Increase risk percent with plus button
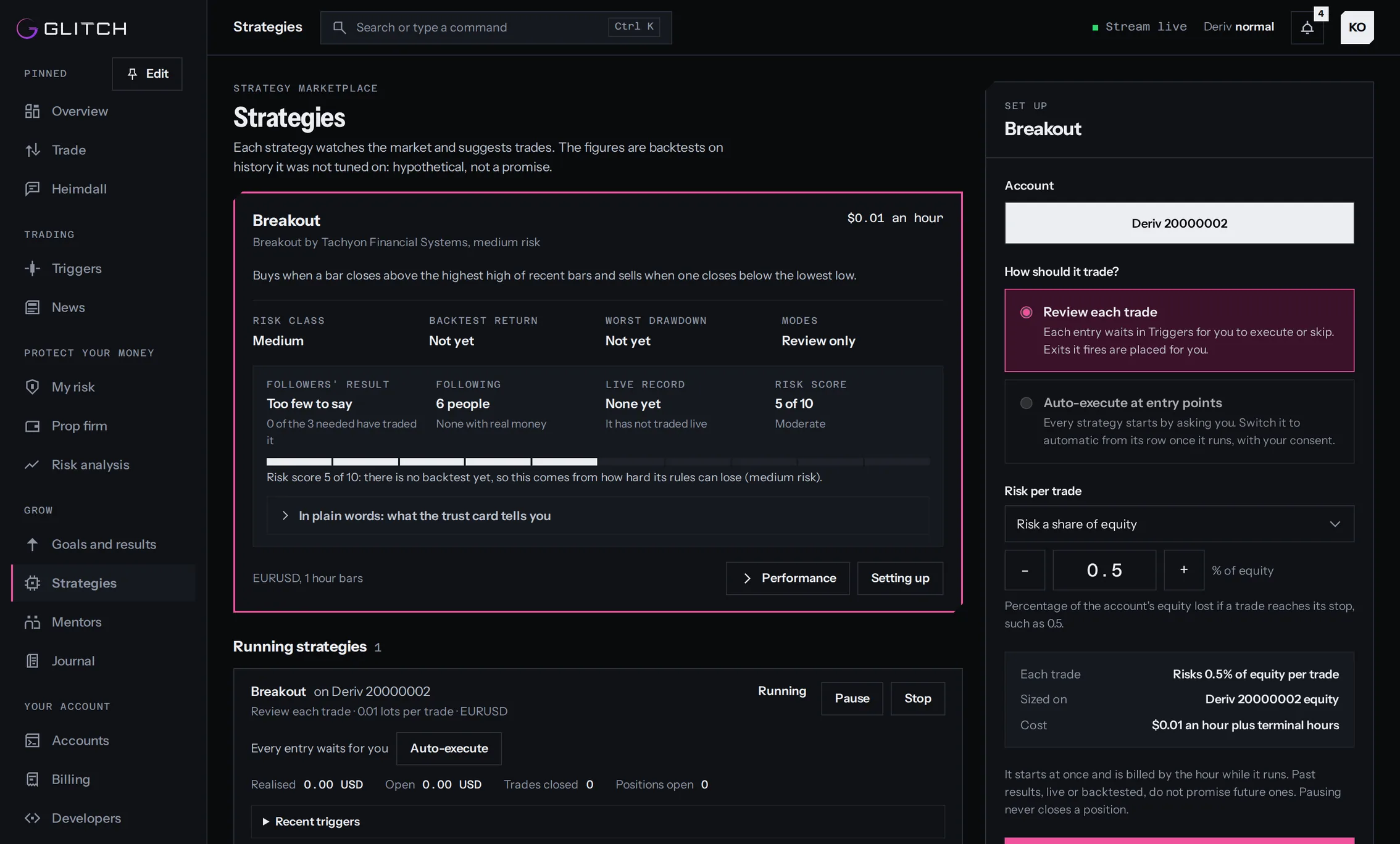The height and width of the screenshot is (844, 1400). (x=1184, y=570)
